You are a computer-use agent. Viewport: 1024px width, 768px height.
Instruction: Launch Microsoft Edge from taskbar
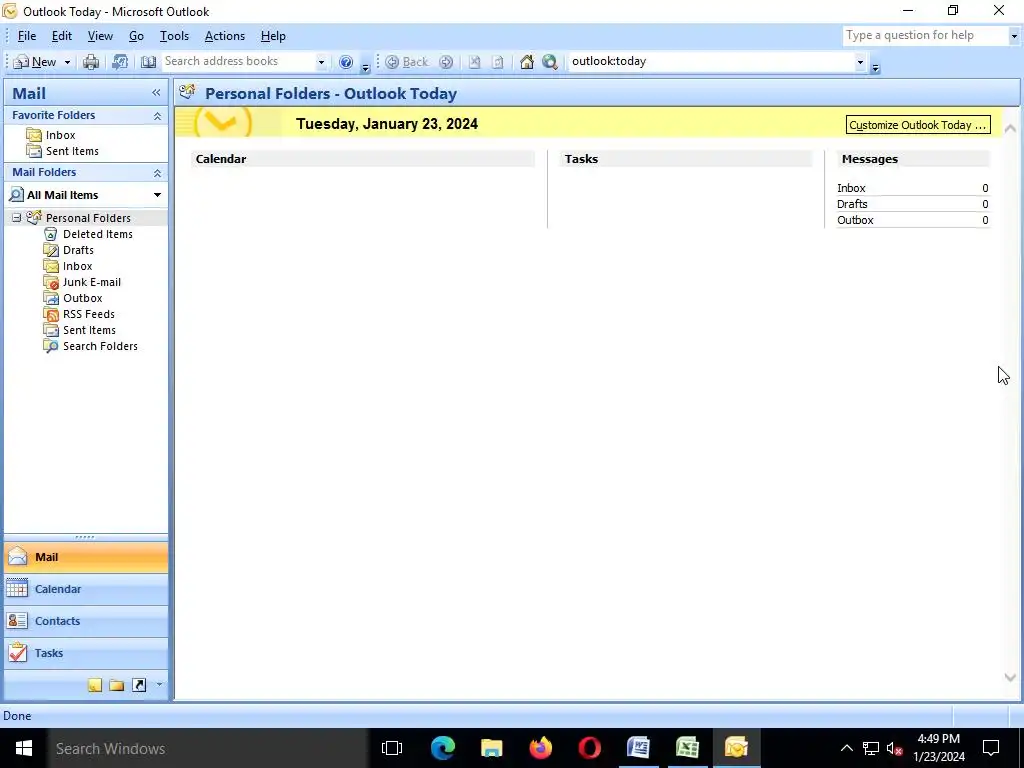coord(443,748)
